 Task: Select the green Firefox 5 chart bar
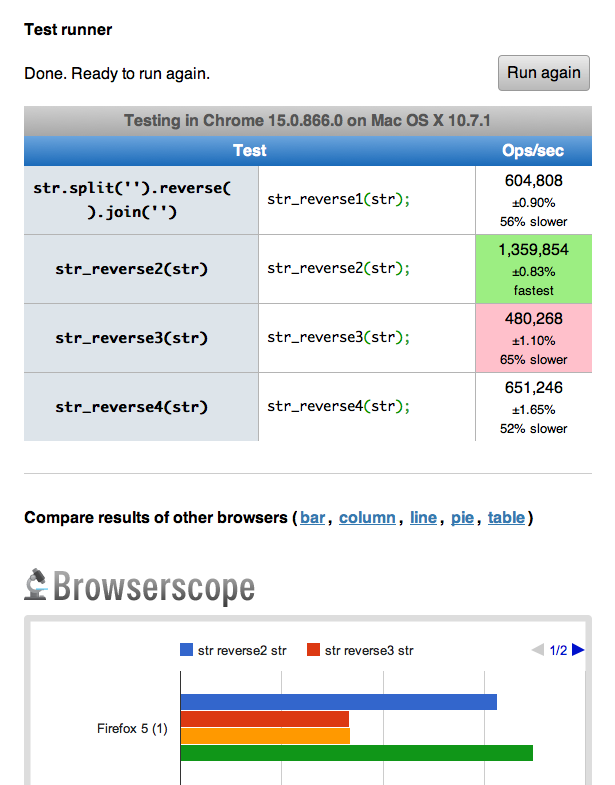pyautogui.click(x=357, y=753)
